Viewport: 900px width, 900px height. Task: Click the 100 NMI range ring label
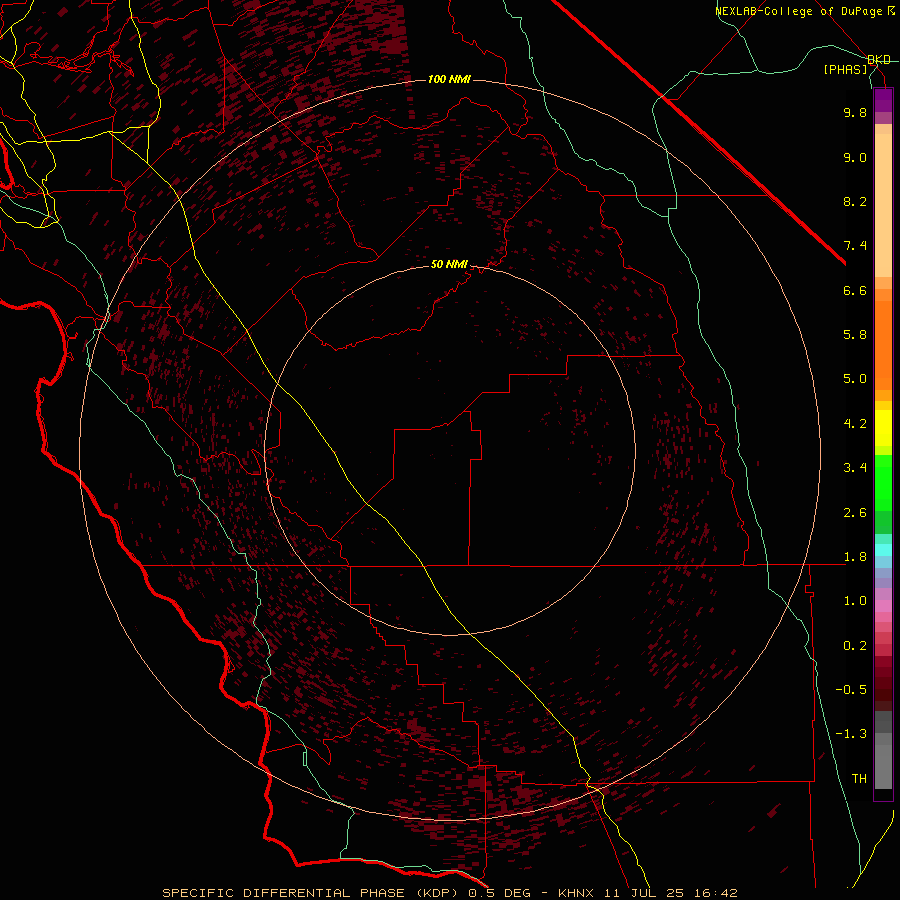[449, 79]
